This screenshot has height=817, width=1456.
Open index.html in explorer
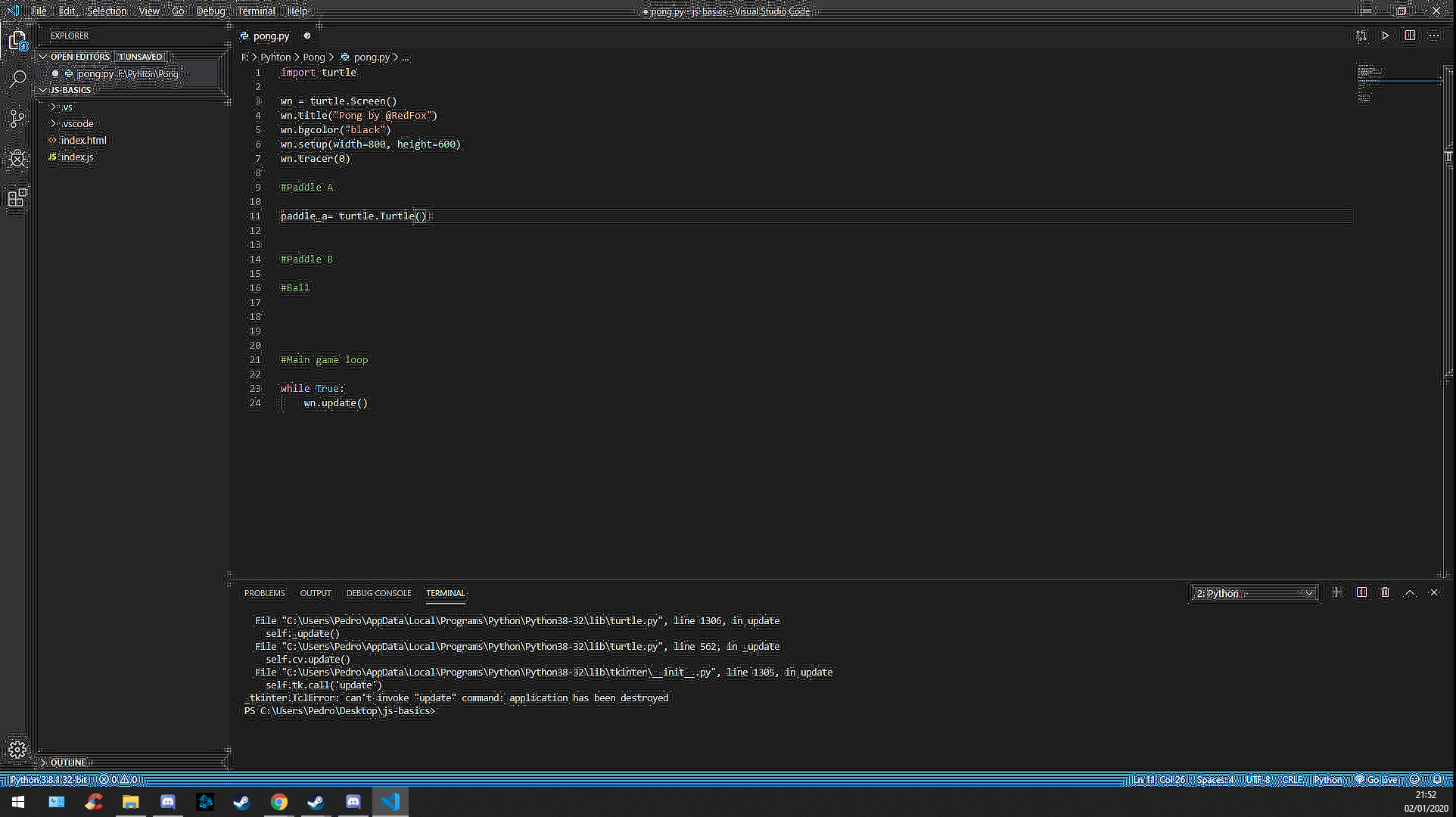pos(83,140)
